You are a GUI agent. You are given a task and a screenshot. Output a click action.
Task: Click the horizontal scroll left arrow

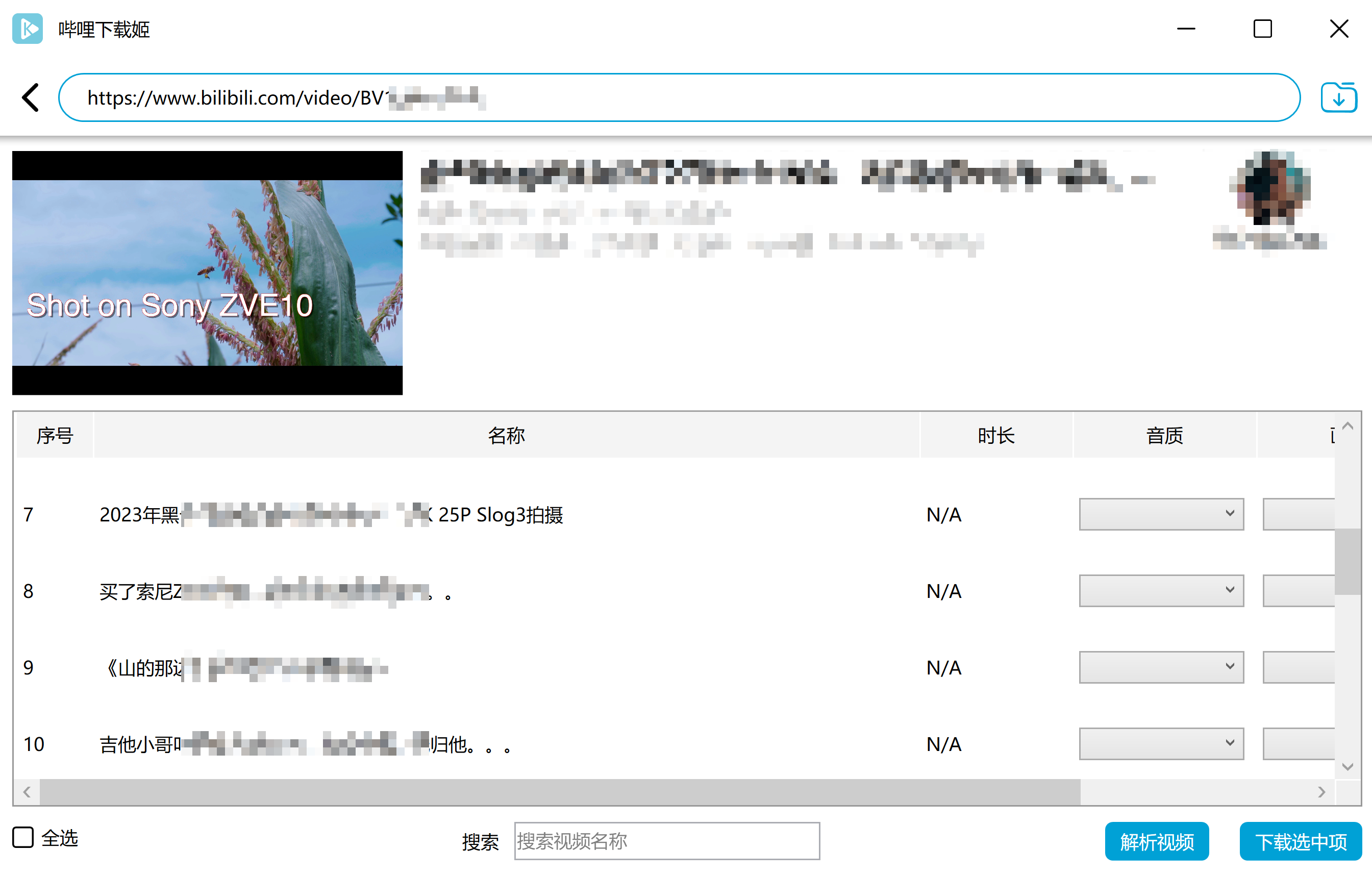pyautogui.click(x=27, y=792)
